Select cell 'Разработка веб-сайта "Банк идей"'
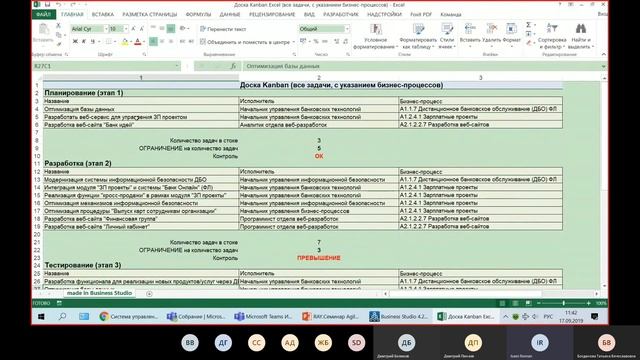Viewport: 640px width, 360px height. (x=141, y=125)
